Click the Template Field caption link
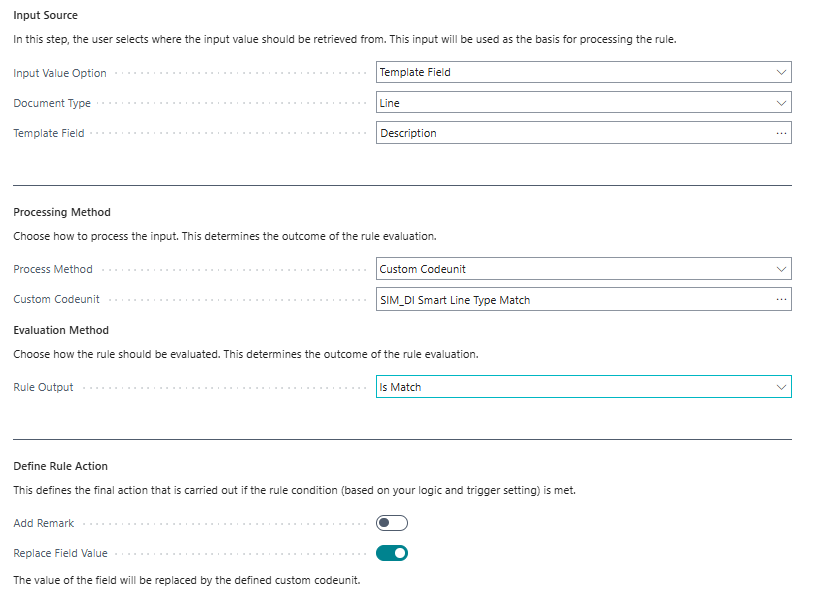This screenshot has width=819, height=601. click(x=48, y=132)
